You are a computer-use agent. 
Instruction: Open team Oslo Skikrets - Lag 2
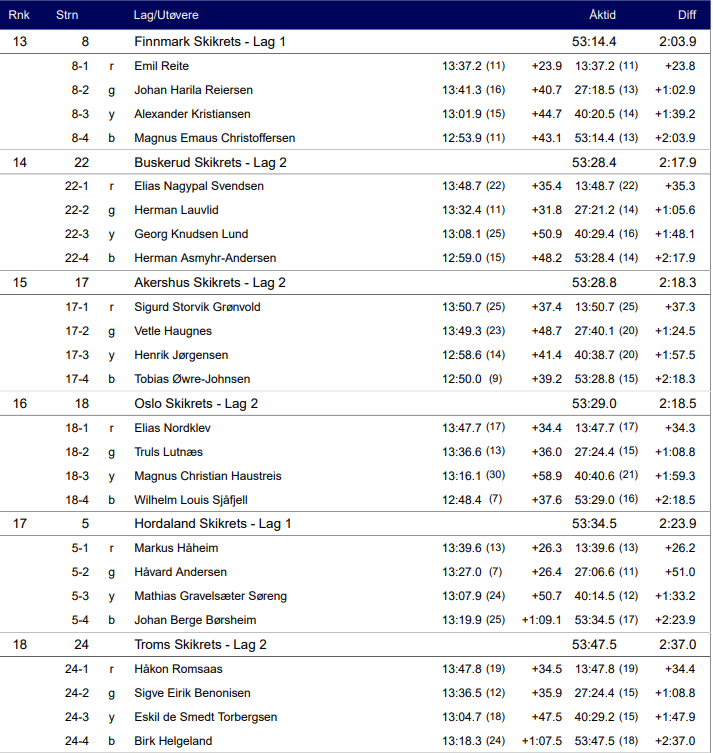(x=196, y=403)
